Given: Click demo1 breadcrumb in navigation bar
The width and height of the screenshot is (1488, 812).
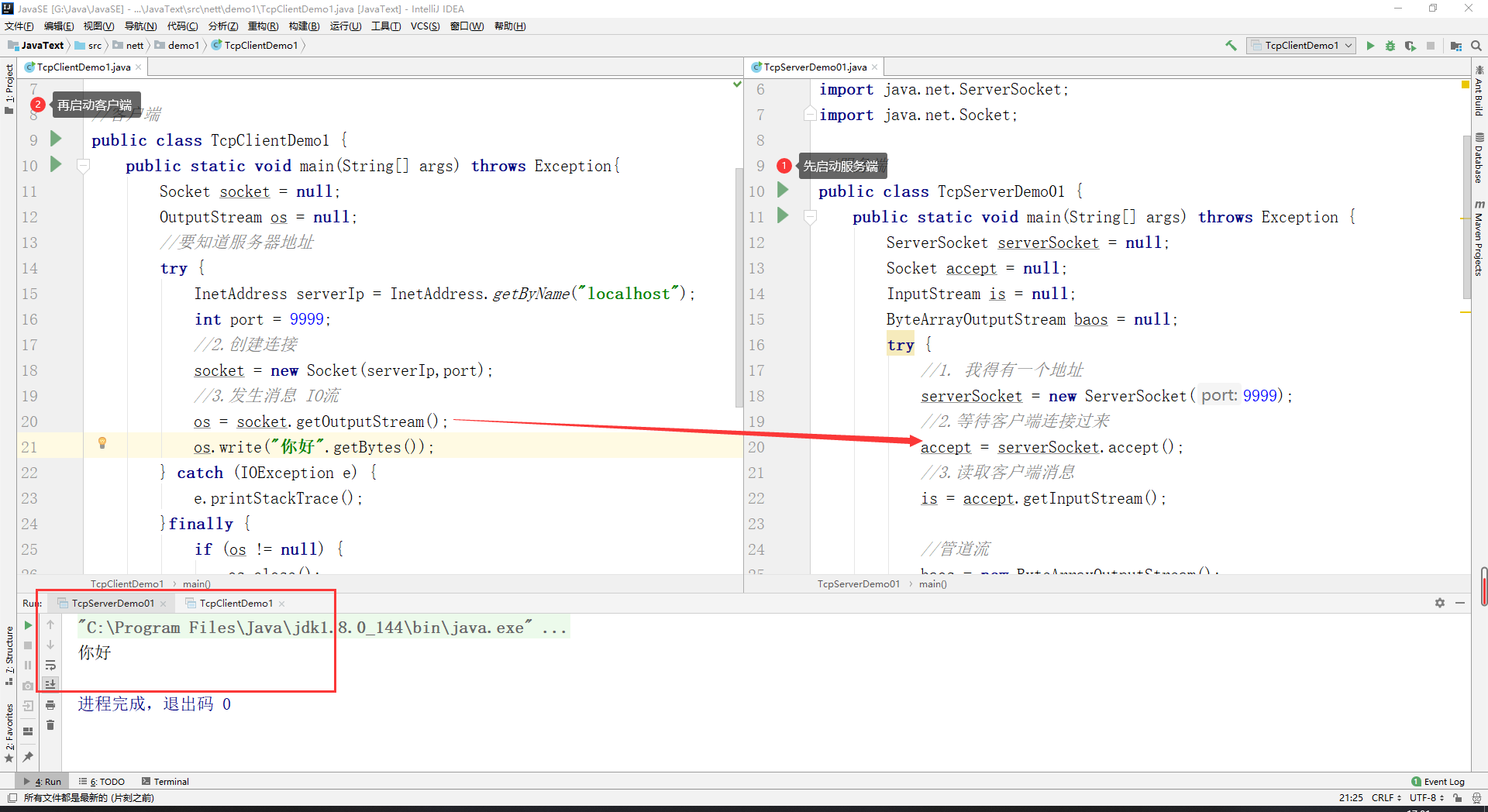Looking at the screenshot, I should (177, 46).
